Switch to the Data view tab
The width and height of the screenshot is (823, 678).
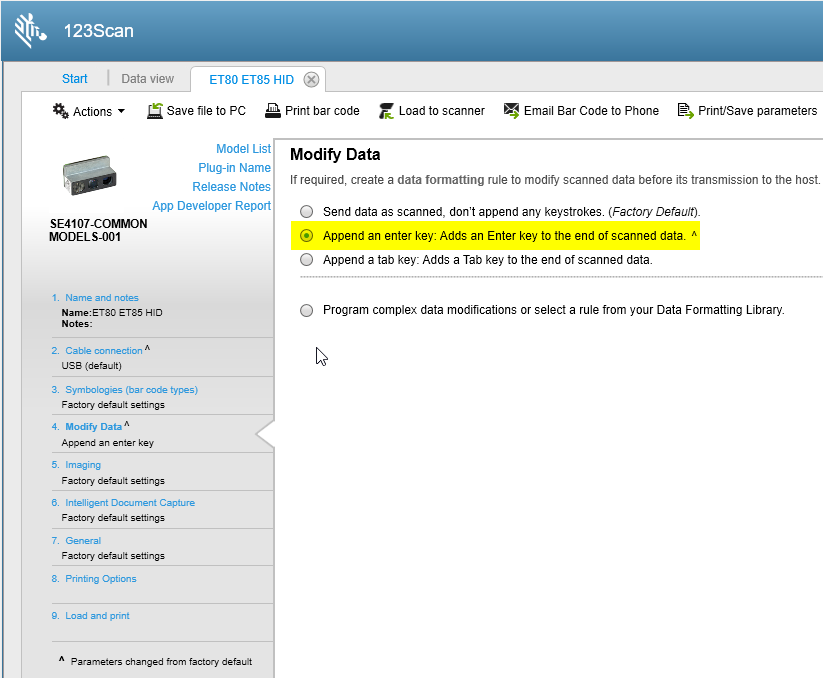(147, 79)
